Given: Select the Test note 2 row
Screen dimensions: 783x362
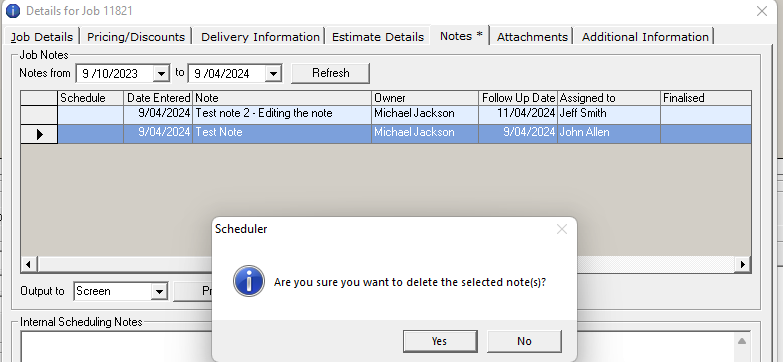Looking at the screenshot, I should point(386,114).
